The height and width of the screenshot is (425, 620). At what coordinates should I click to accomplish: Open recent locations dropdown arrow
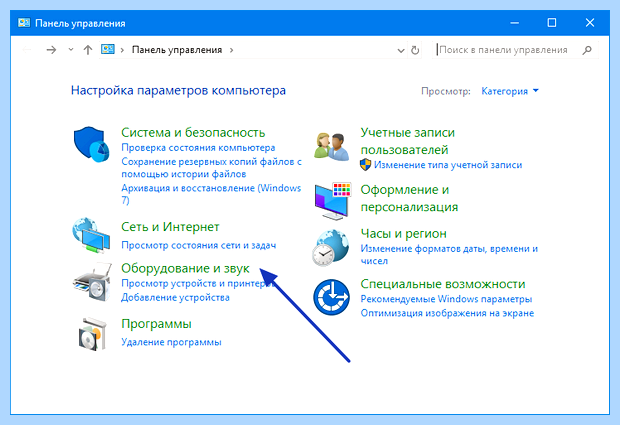tap(71, 50)
